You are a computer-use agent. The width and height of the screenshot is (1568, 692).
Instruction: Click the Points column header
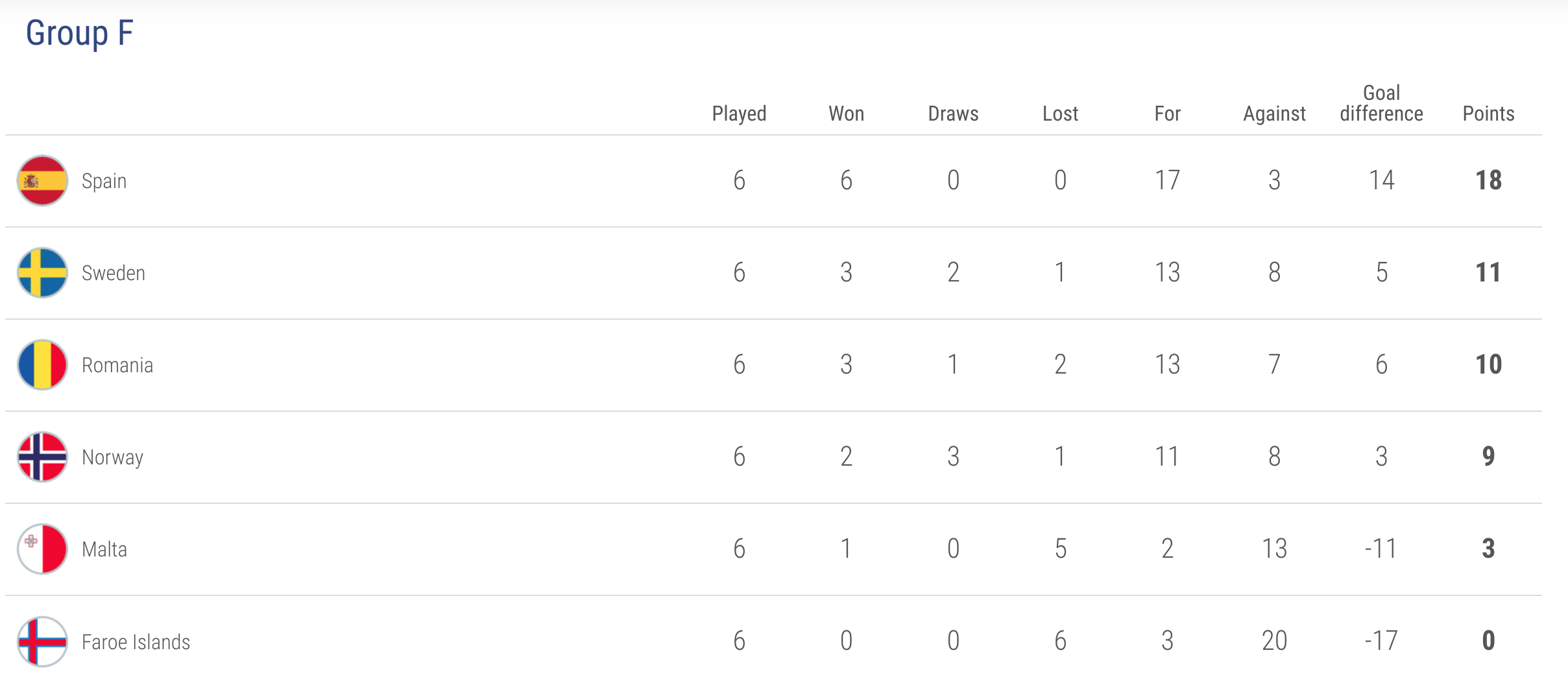pyautogui.click(x=1489, y=113)
